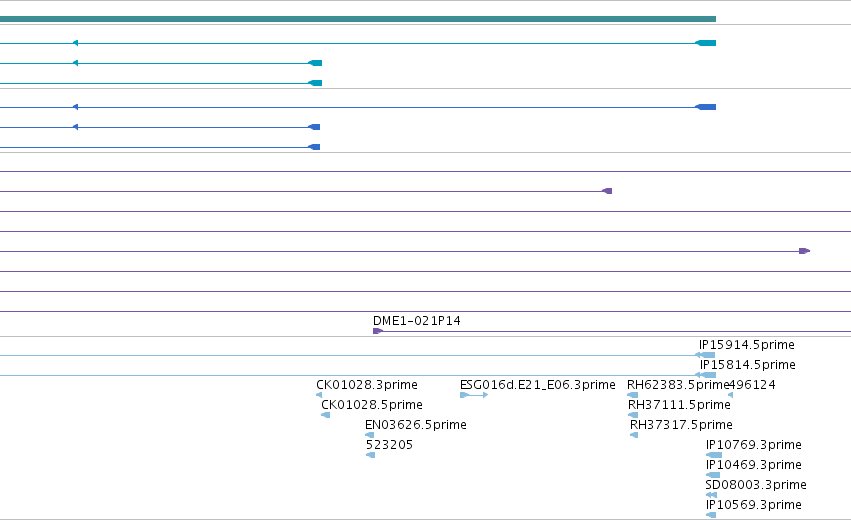
Task: Click the thick teal gene bar at top
Action: [x=358, y=19]
